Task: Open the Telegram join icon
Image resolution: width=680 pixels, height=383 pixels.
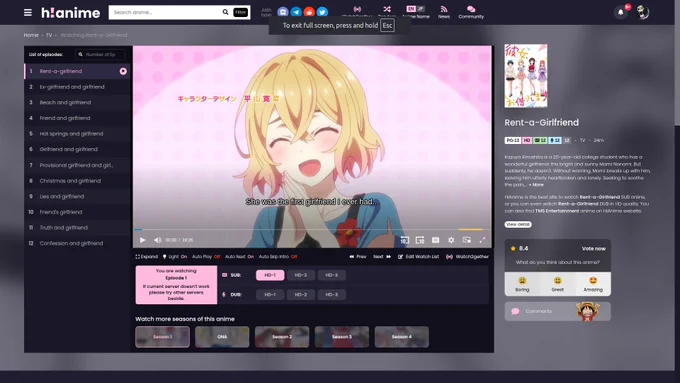Action: [296, 12]
